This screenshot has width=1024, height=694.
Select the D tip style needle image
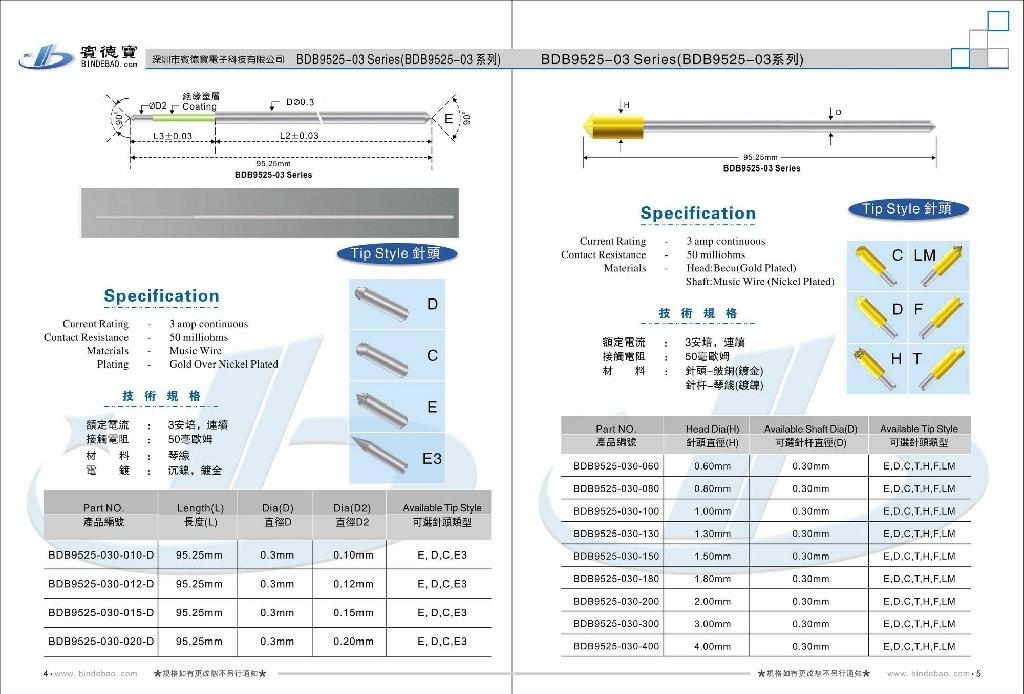381,303
